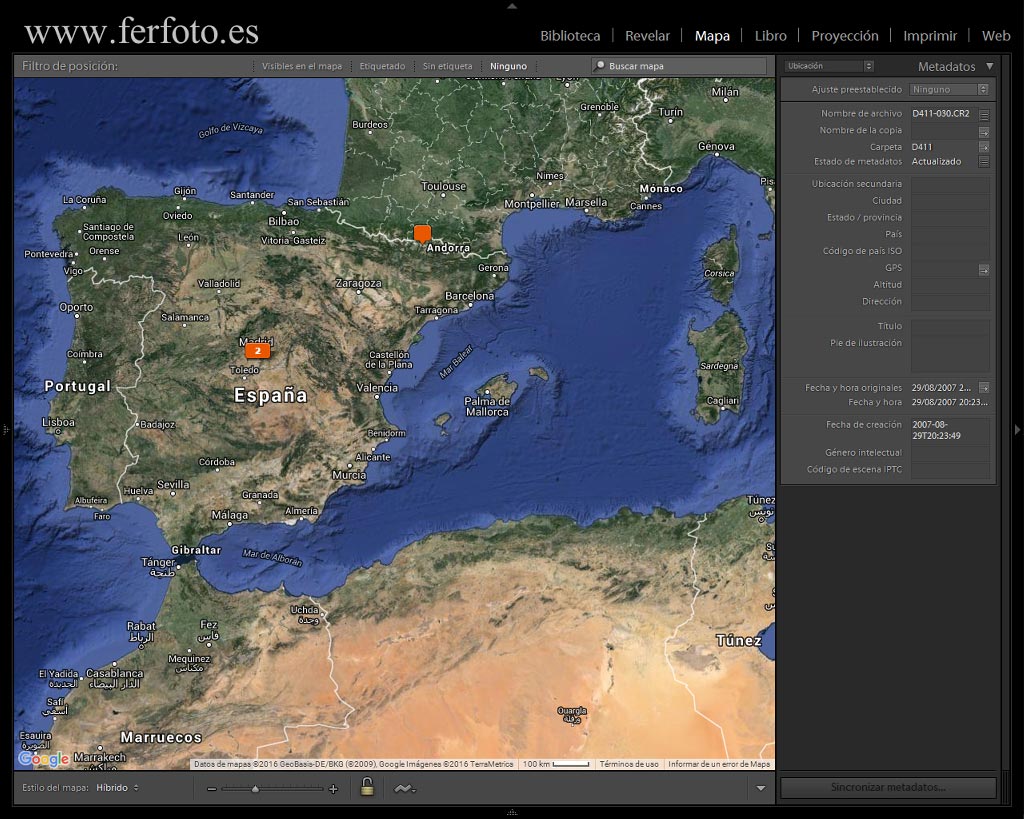Click the lock markers padlock icon
Screen dimensions: 1024x819
pyautogui.click(x=367, y=787)
